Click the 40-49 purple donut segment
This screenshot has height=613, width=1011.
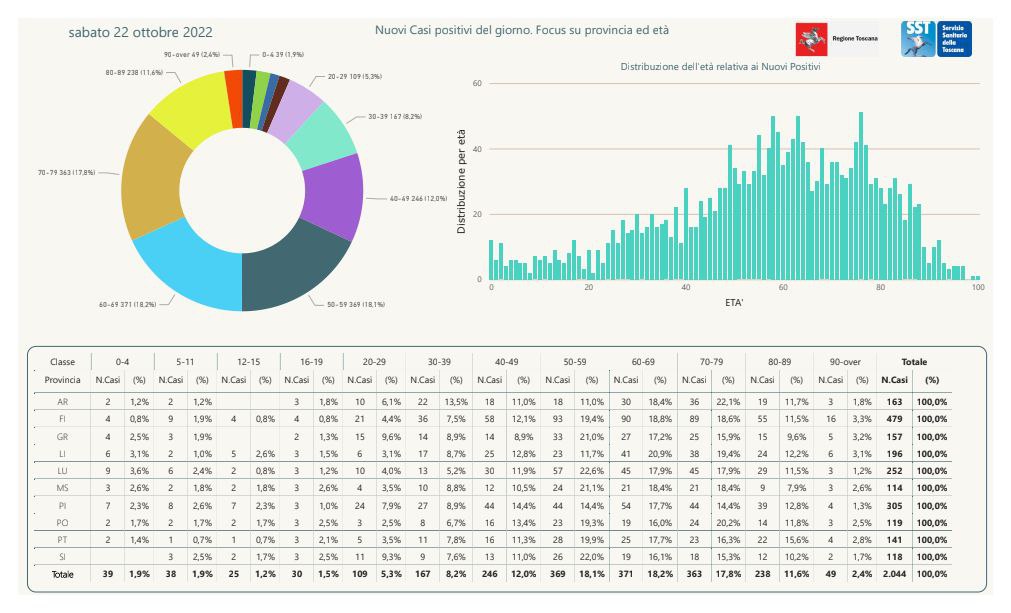pyautogui.click(x=335, y=195)
